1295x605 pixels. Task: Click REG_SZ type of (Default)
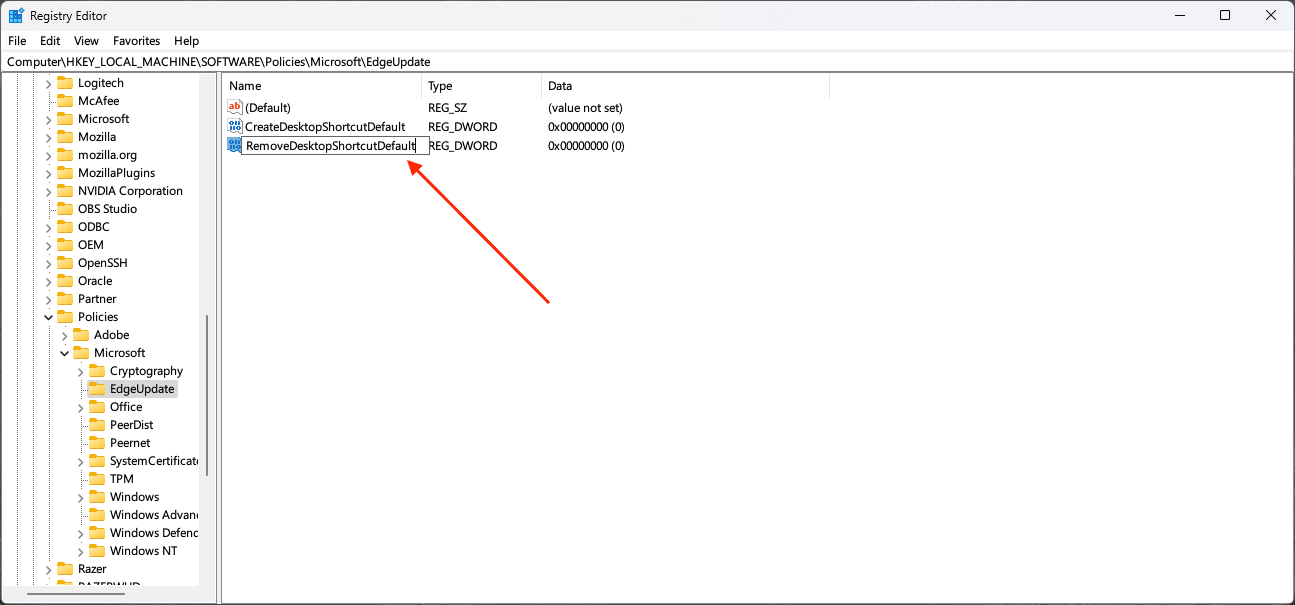[x=447, y=108]
